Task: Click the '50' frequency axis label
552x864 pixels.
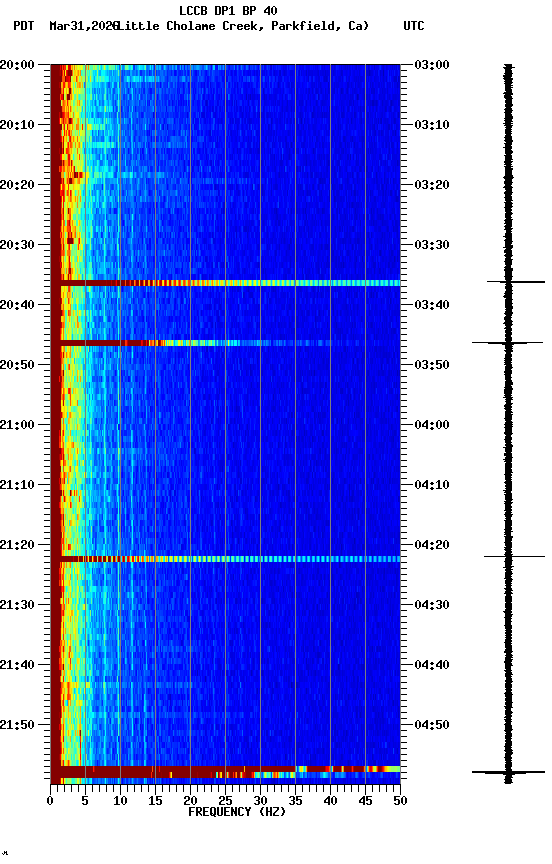Action: tap(400, 801)
